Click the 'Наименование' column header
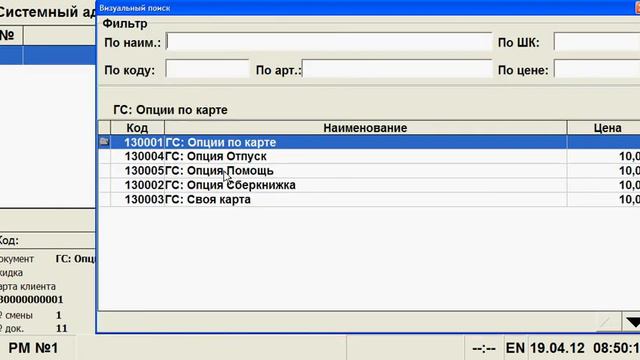The image size is (640, 360). (x=365, y=128)
